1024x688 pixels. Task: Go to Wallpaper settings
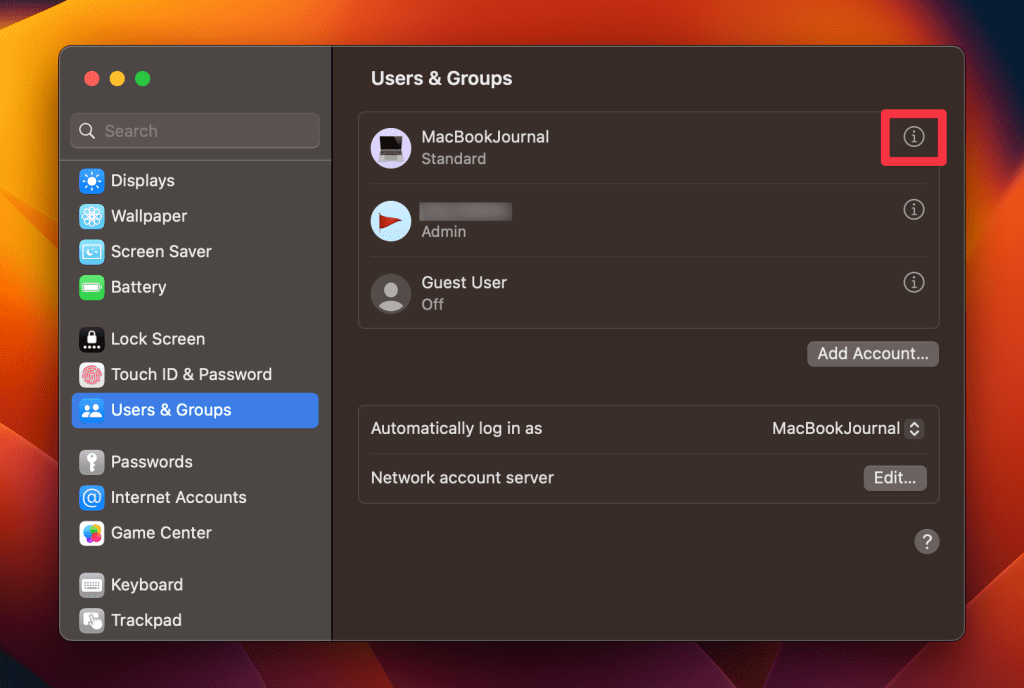148,216
